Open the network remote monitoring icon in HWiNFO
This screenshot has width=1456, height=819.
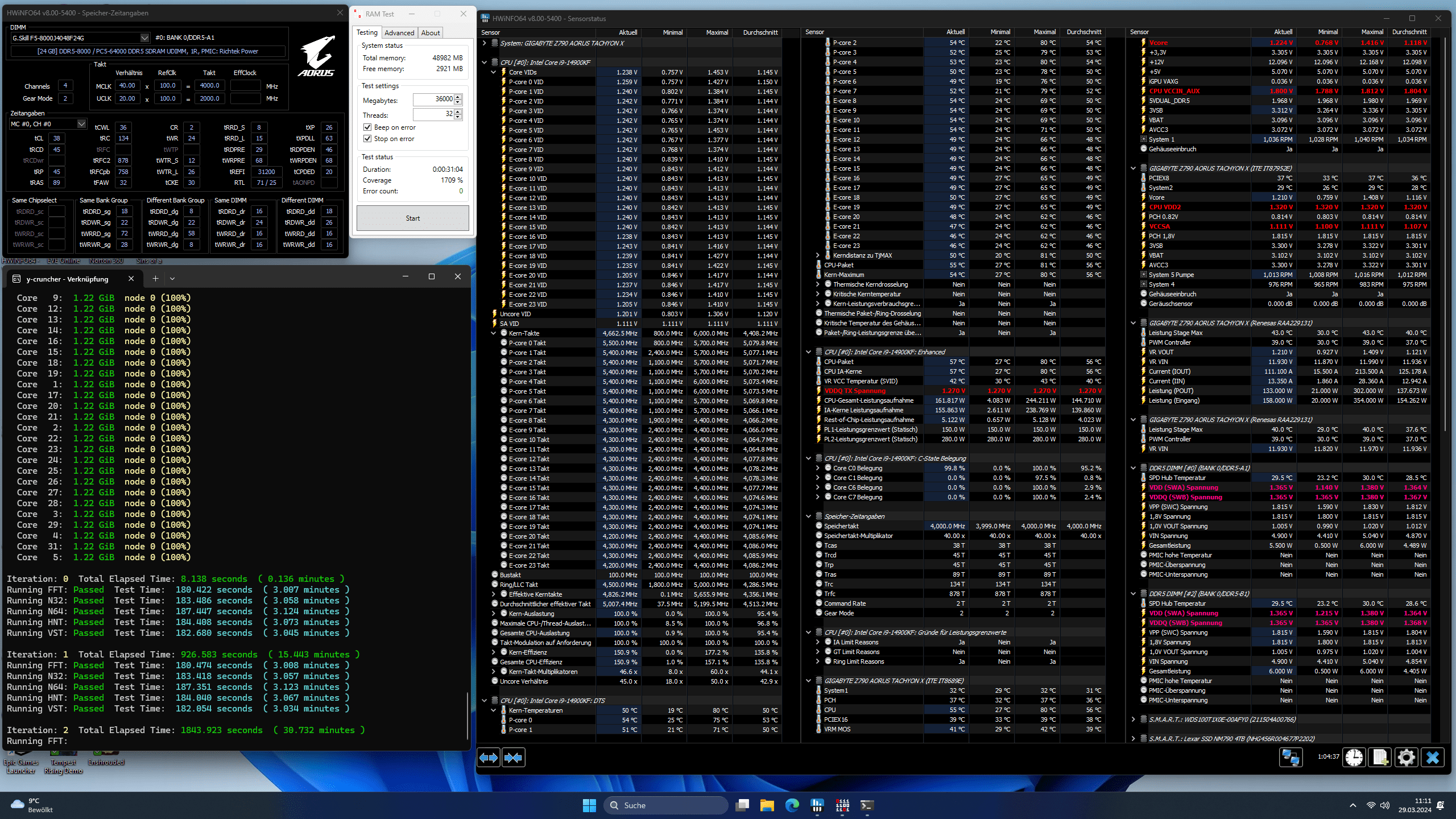1291,758
